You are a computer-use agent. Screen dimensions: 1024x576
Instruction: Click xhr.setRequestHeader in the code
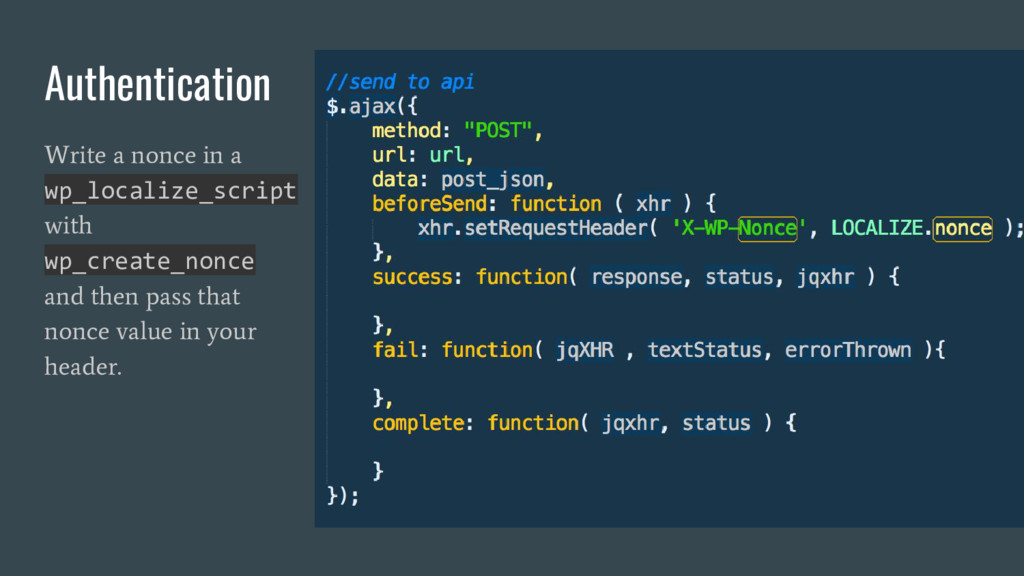click(x=532, y=228)
